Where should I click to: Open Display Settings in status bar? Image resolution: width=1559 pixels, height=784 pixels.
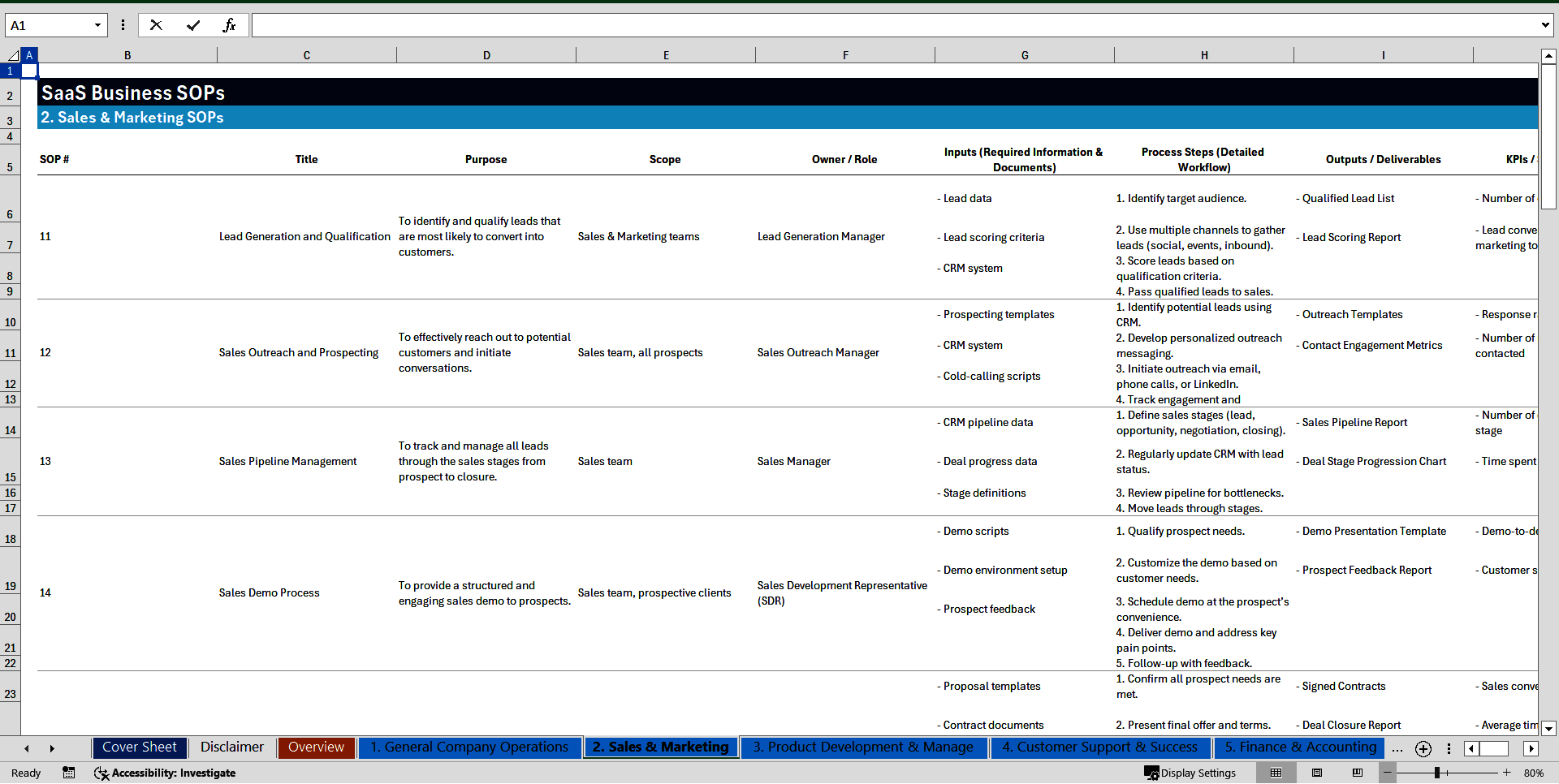point(1190,773)
